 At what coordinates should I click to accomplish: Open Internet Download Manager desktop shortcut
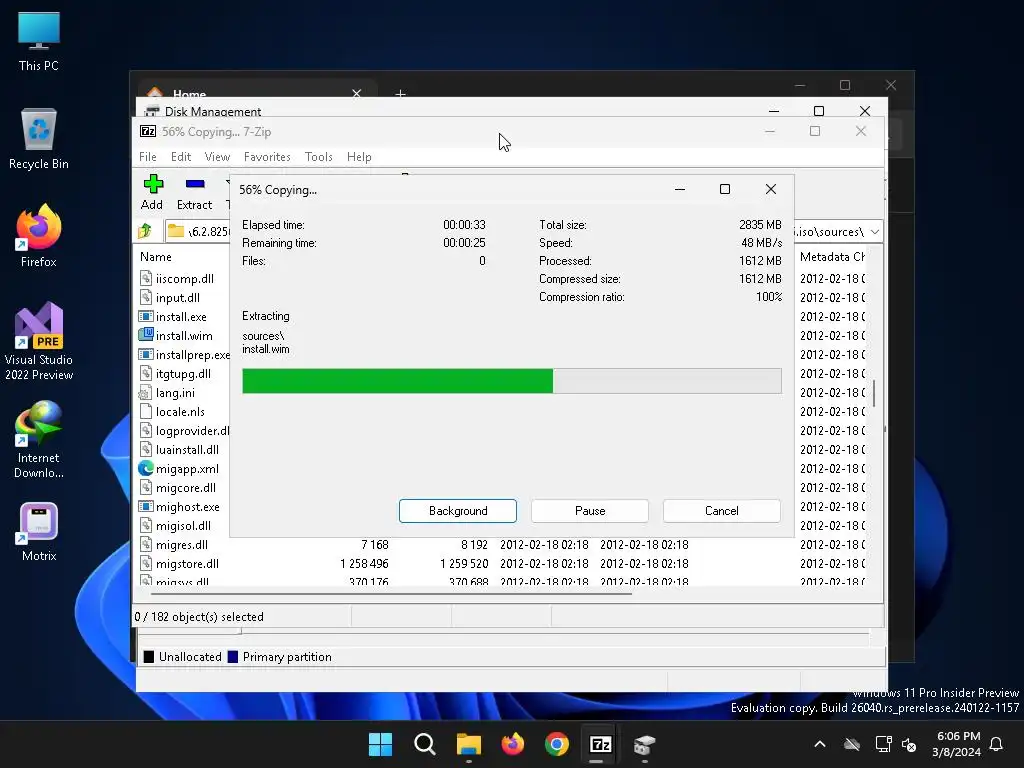[x=39, y=440]
